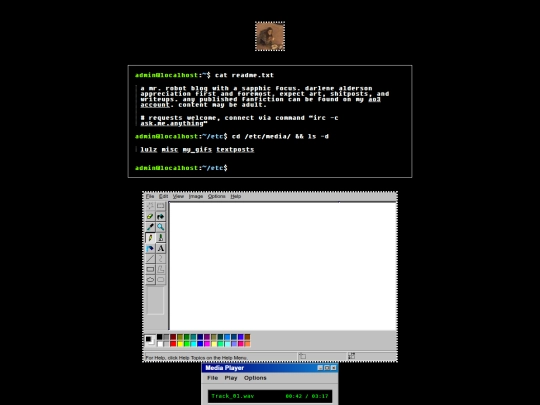
Task: Click the Track_01.wav track display
Action: [x=232, y=396]
